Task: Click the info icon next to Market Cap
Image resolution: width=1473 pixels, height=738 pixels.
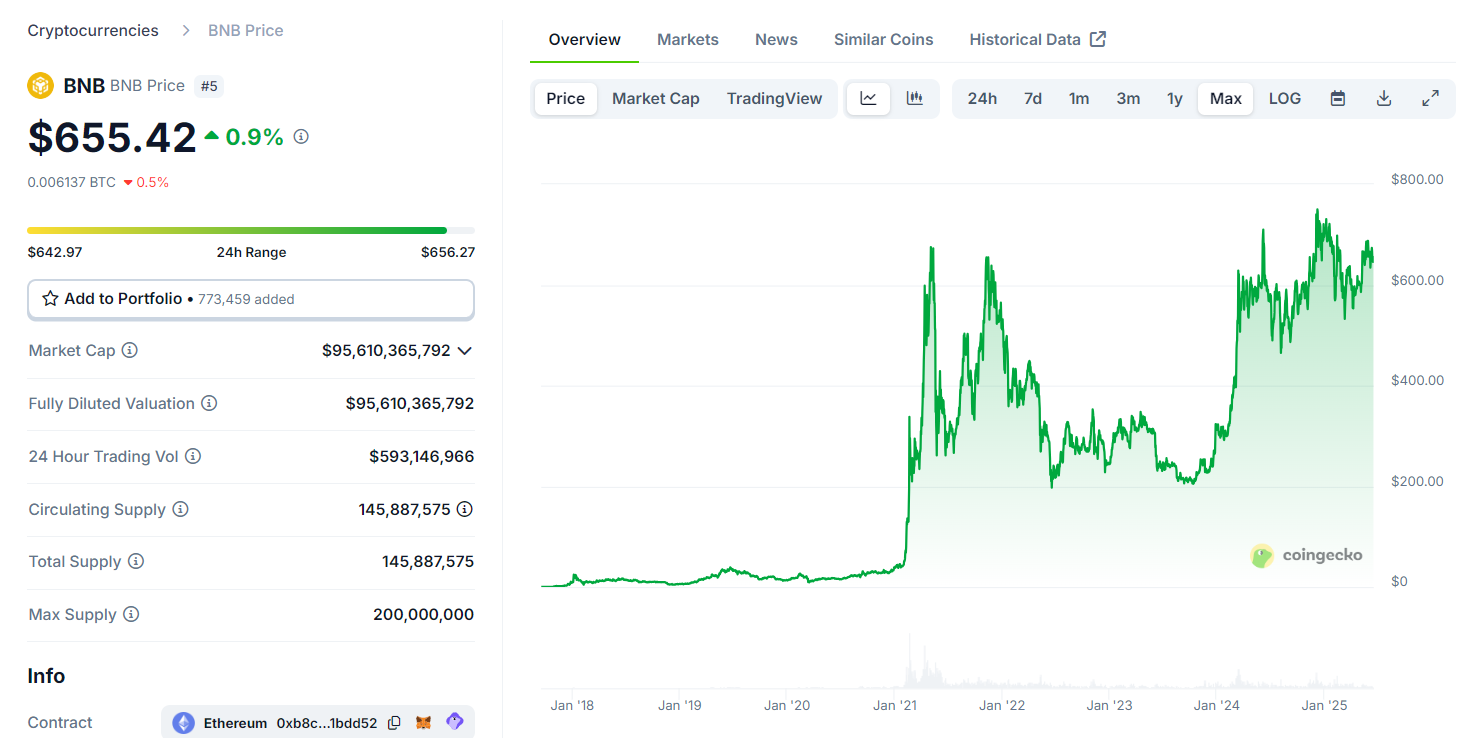Action: tap(130, 351)
